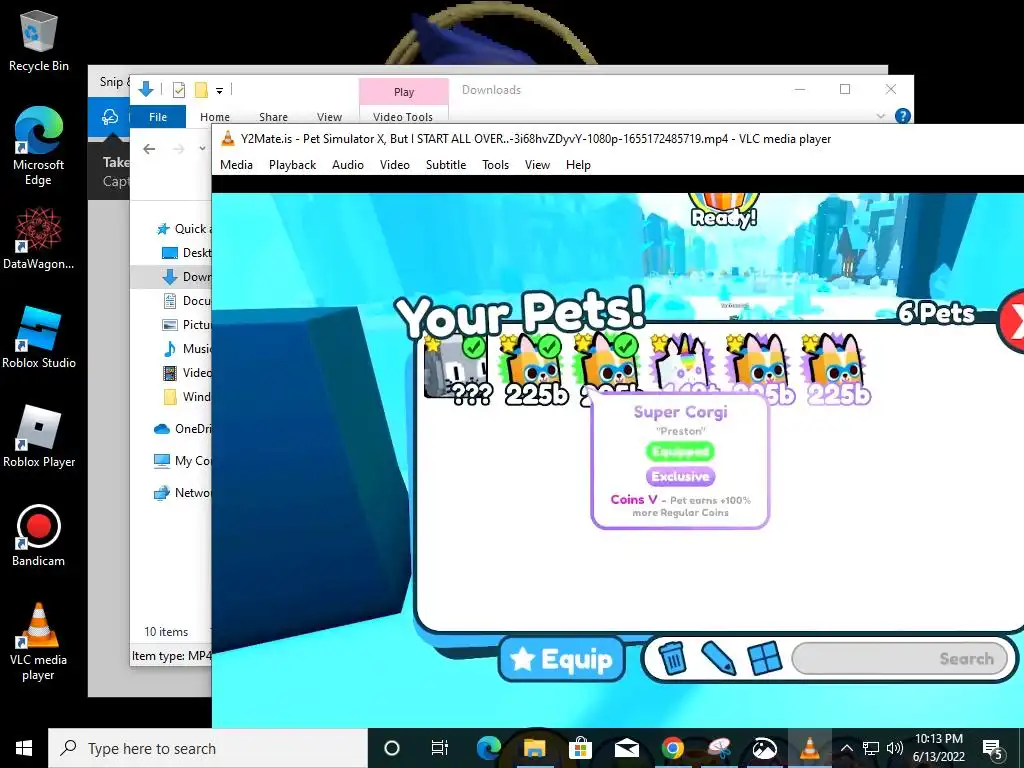Open the Recycle Bin desktop icon

tap(39, 40)
